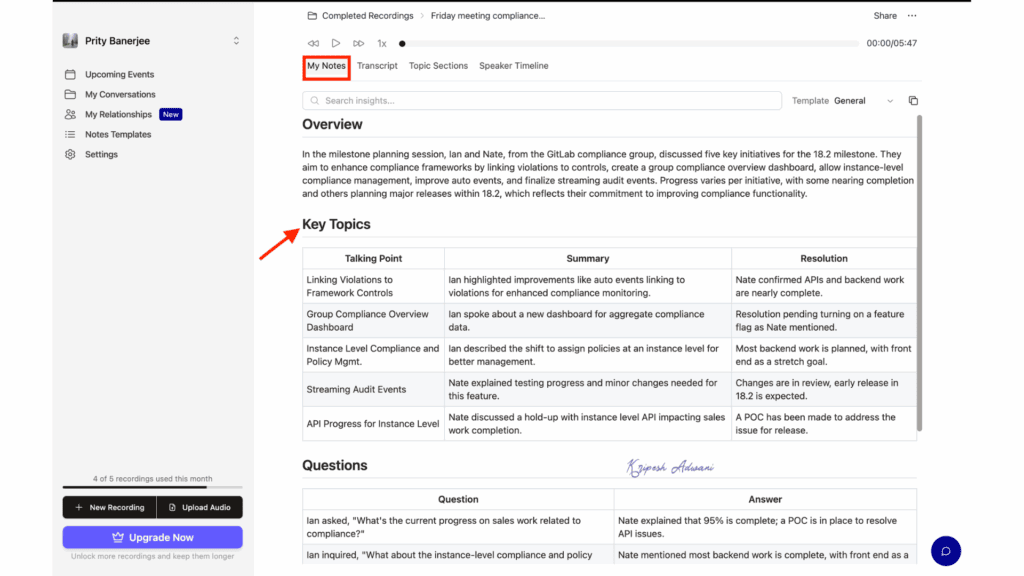Open the three-dot more options menu
This screenshot has height=576, width=1024.
911,16
